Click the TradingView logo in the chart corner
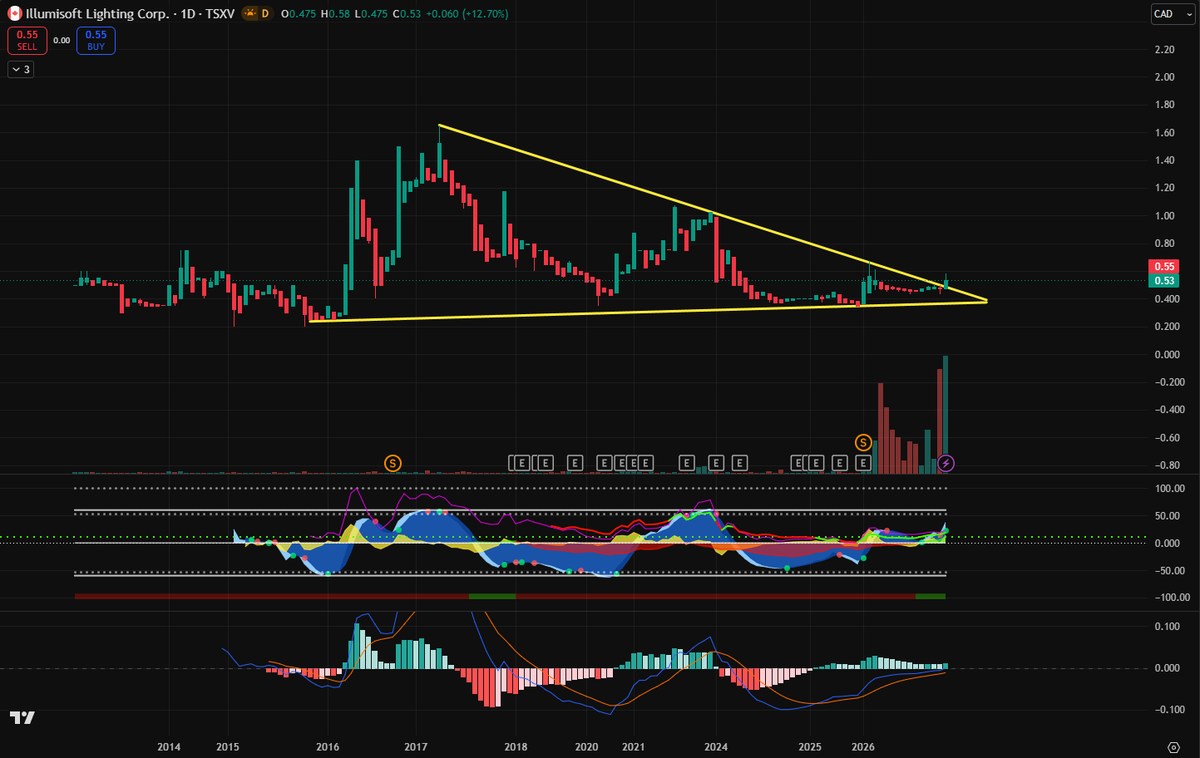 tap(23, 717)
